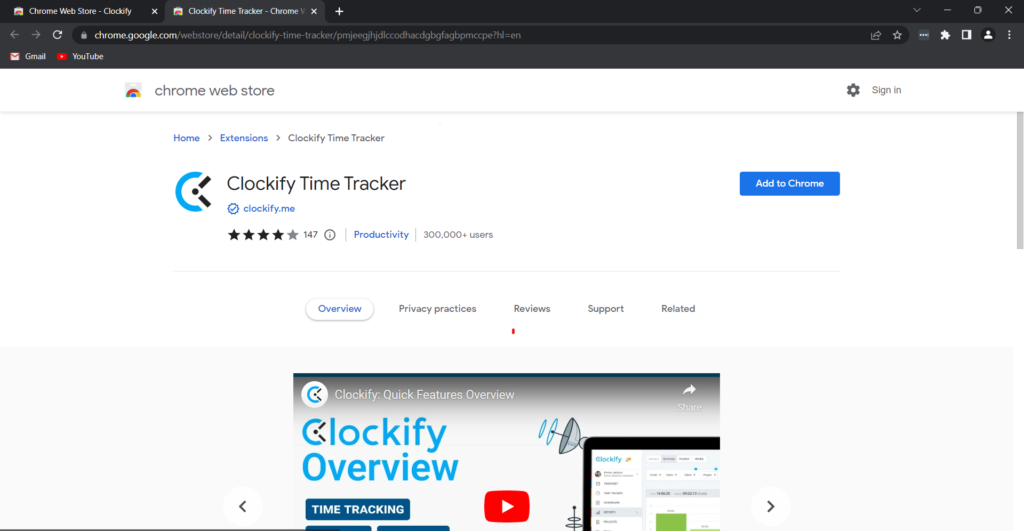Image resolution: width=1024 pixels, height=531 pixels.
Task: Open the Productivity category link
Action: pos(381,234)
